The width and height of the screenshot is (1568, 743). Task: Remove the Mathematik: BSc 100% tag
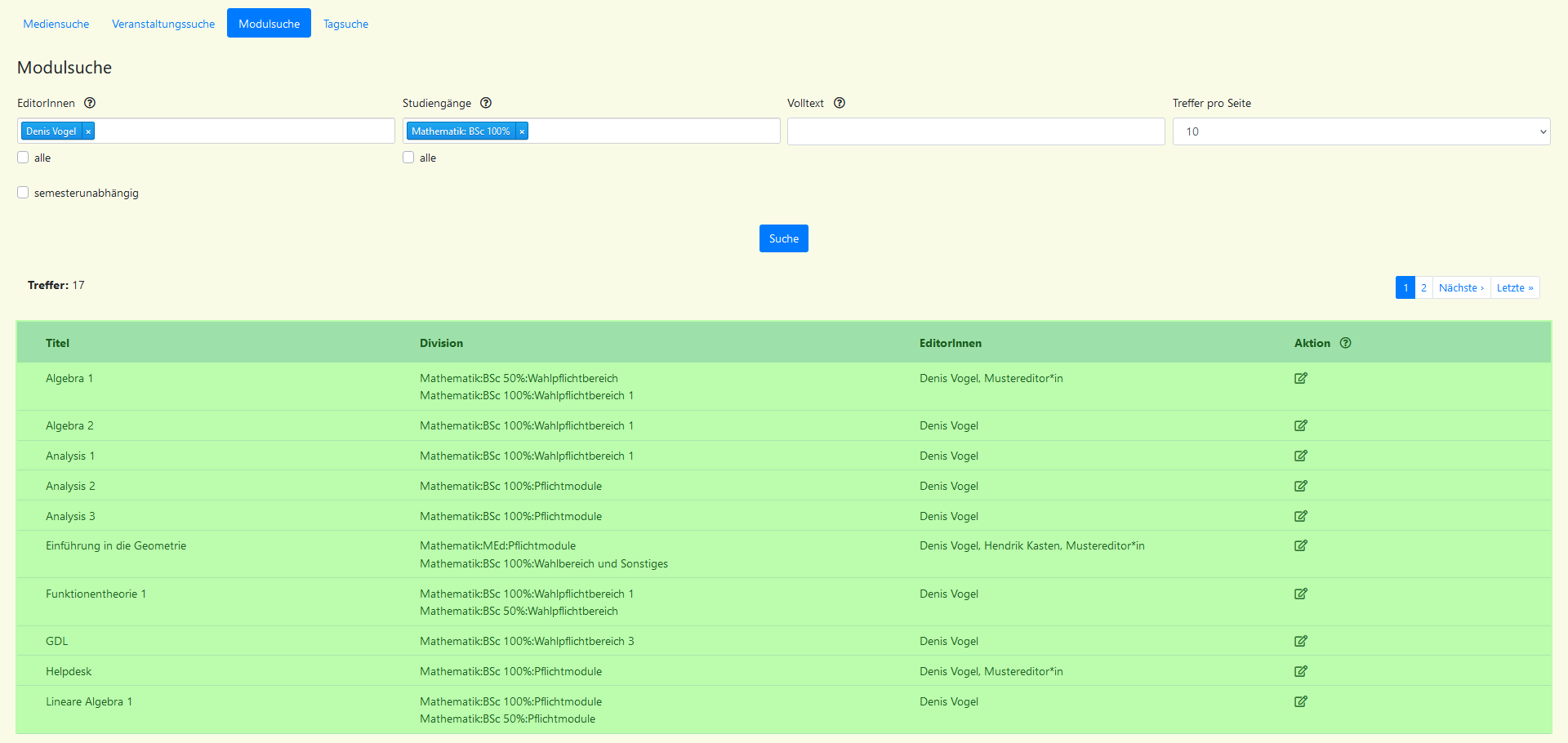(x=522, y=131)
